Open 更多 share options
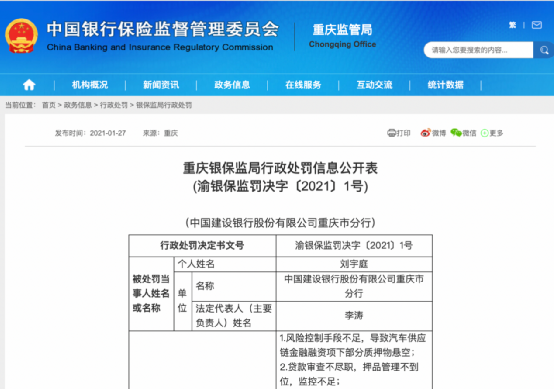This screenshot has width=554, height=389. [x=492, y=133]
